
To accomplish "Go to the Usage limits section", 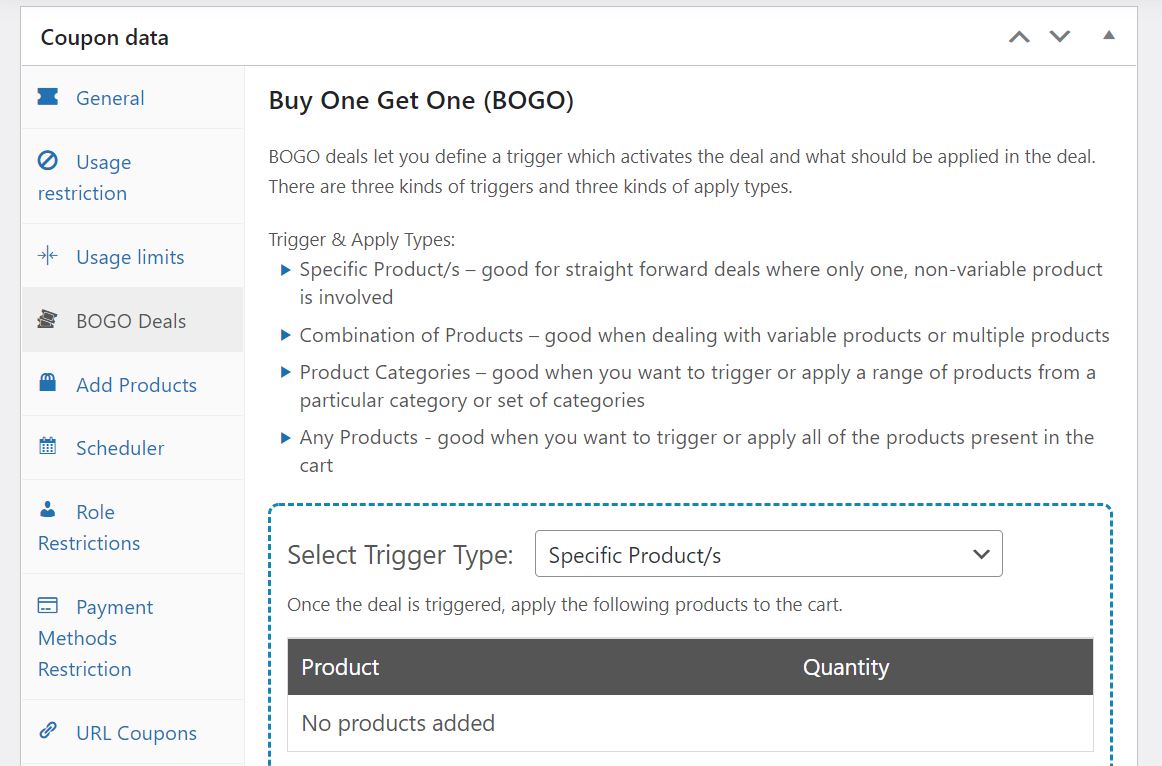I will tap(130, 256).
